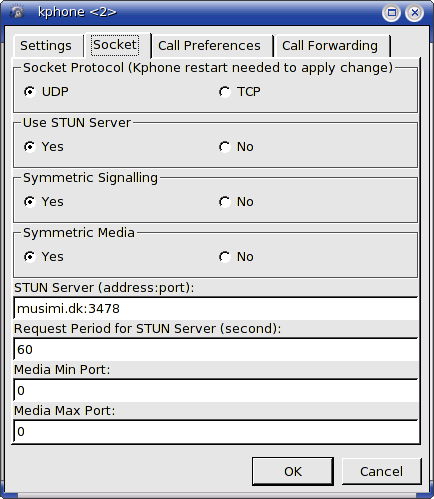Click the Cancel button

381,471
